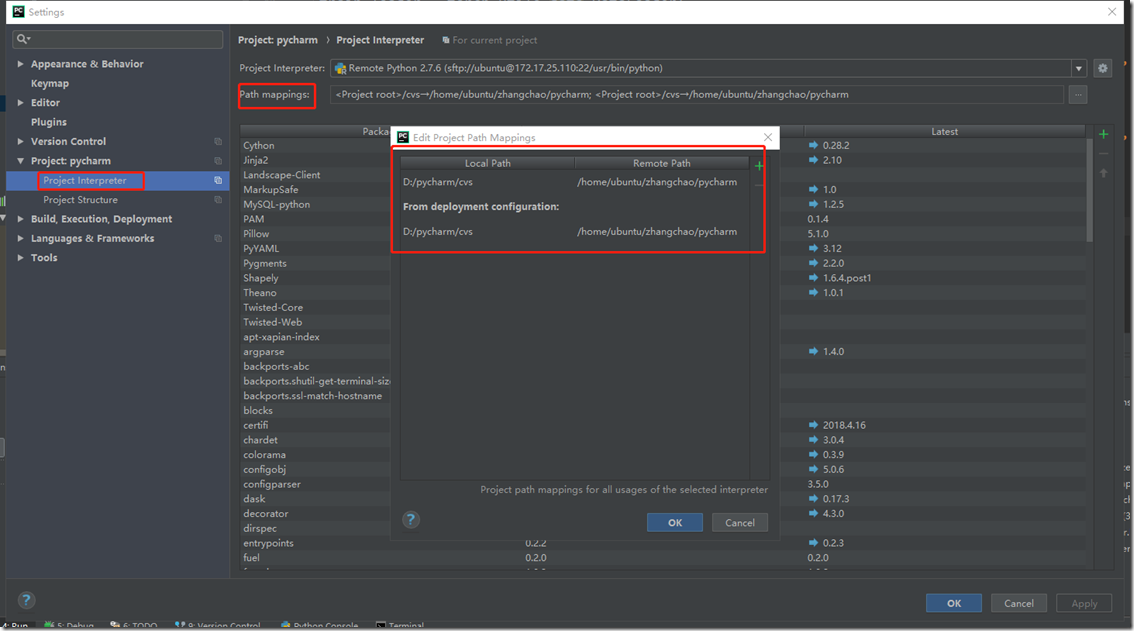Click upgrade arrow next to 0.17.3
This screenshot has height=631, width=1134.
click(813, 499)
